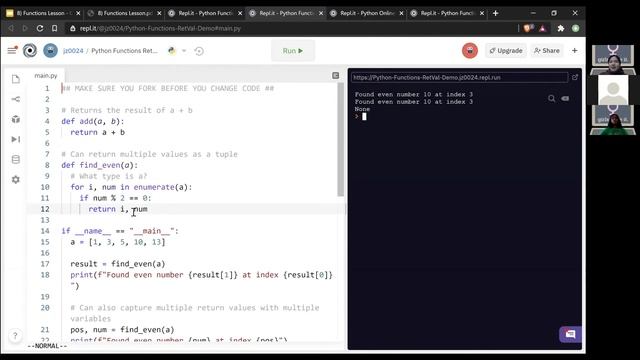Viewport: 640px width, 360px height.
Task: Open the Packages sidebar icon
Action: (x=16, y=119)
